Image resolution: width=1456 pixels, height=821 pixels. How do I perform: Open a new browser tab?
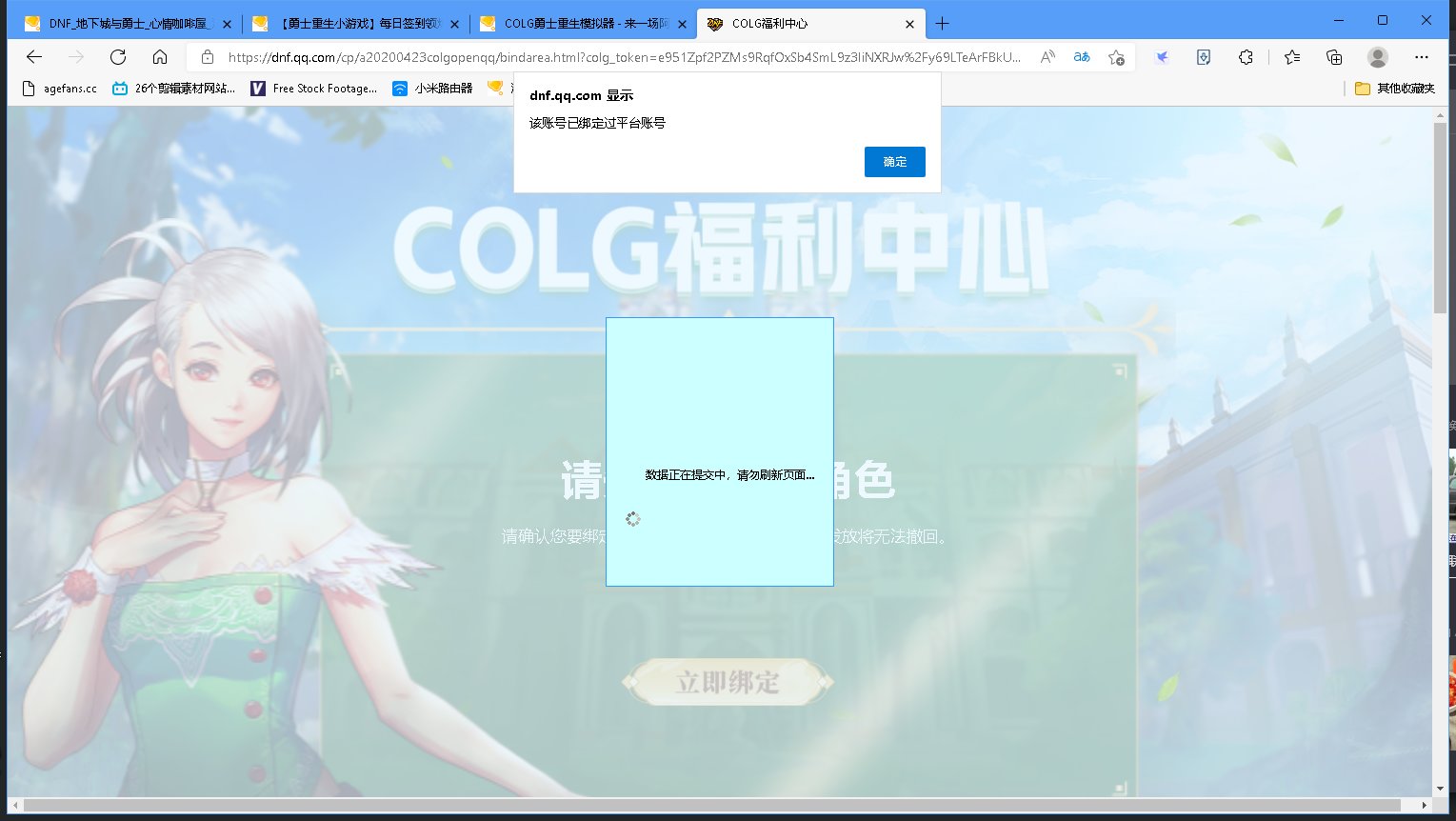[x=943, y=24]
